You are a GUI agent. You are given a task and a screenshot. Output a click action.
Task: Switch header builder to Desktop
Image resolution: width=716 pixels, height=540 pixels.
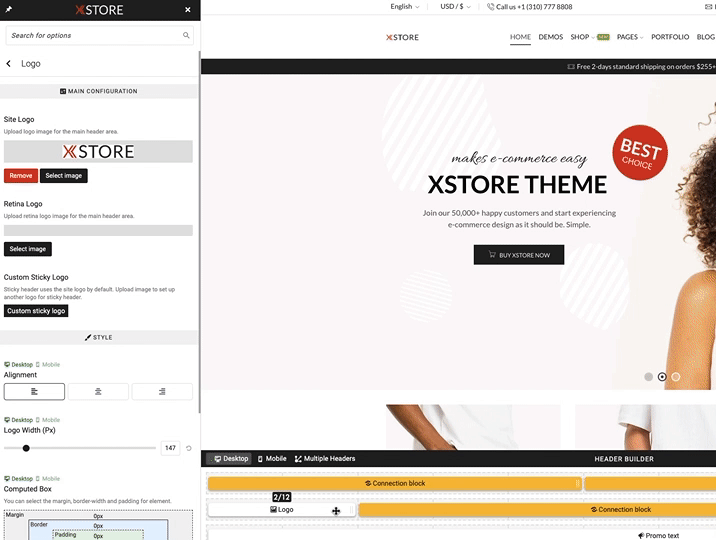pyautogui.click(x=231, y=459)
